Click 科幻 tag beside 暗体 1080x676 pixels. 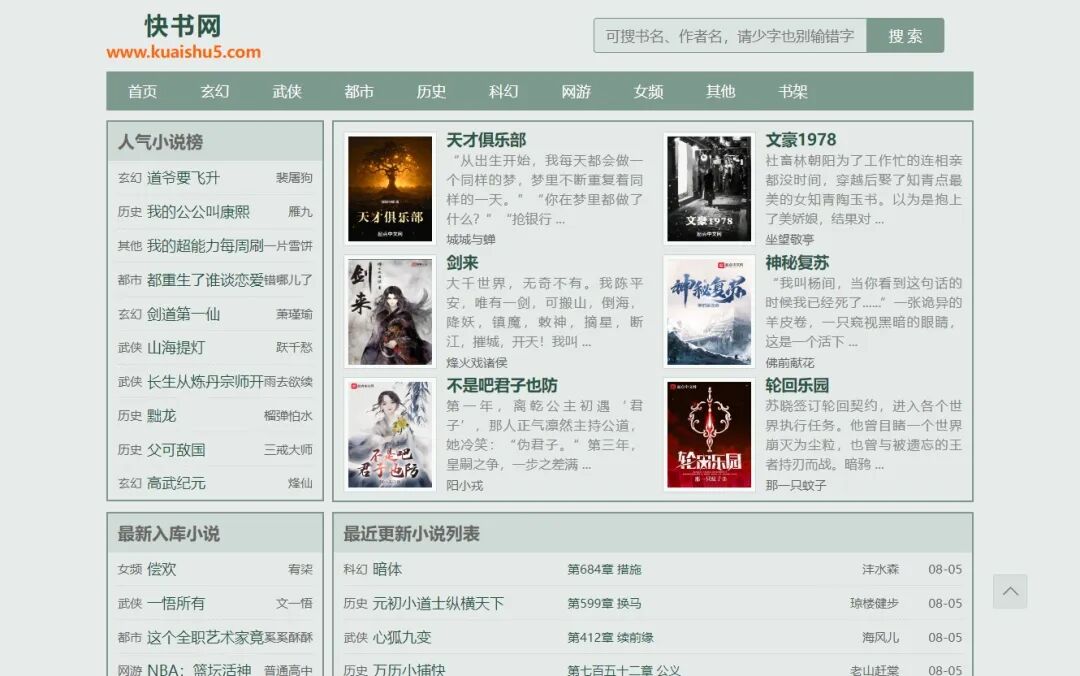[355, 569]
